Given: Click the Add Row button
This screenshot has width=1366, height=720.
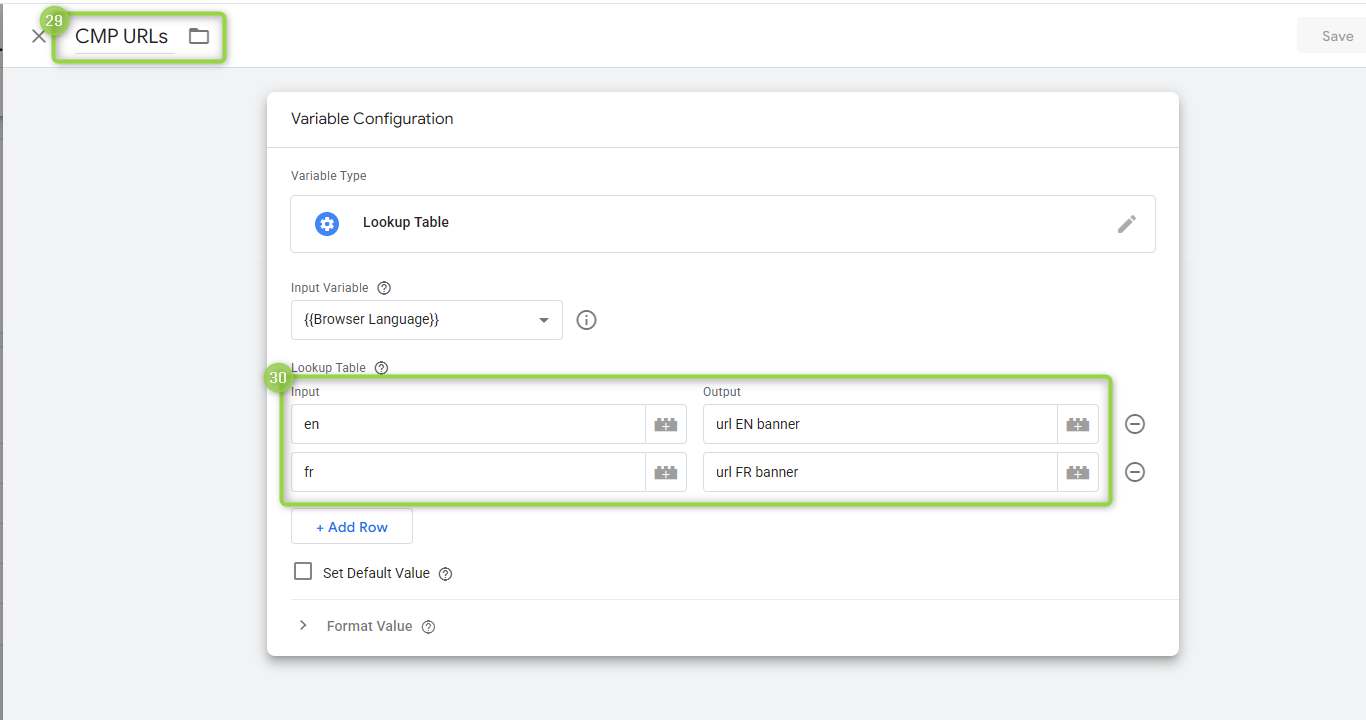Looking at the screenshot, I should tap(351, 527).
